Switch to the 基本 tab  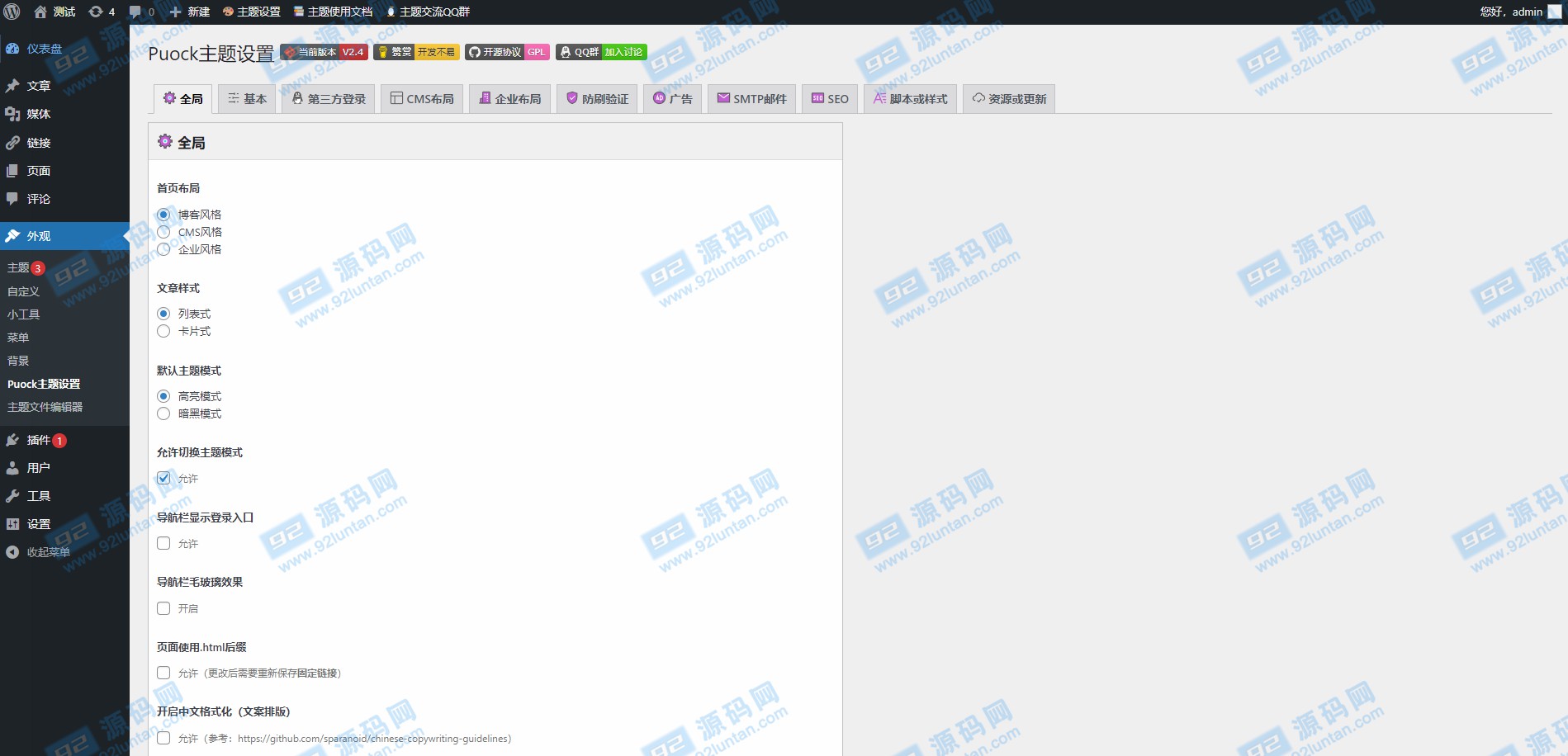point(247,99)
